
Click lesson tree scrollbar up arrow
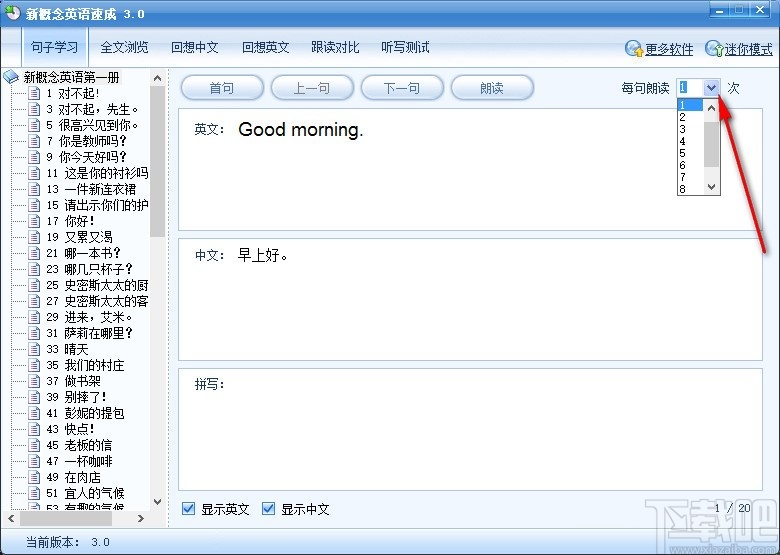pos(158,78)
